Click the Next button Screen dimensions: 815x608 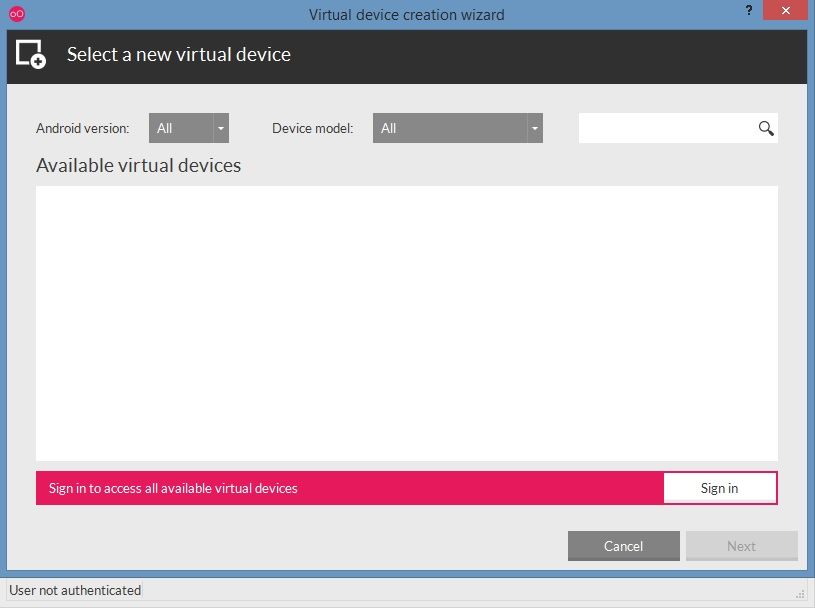tap(741, 546)
